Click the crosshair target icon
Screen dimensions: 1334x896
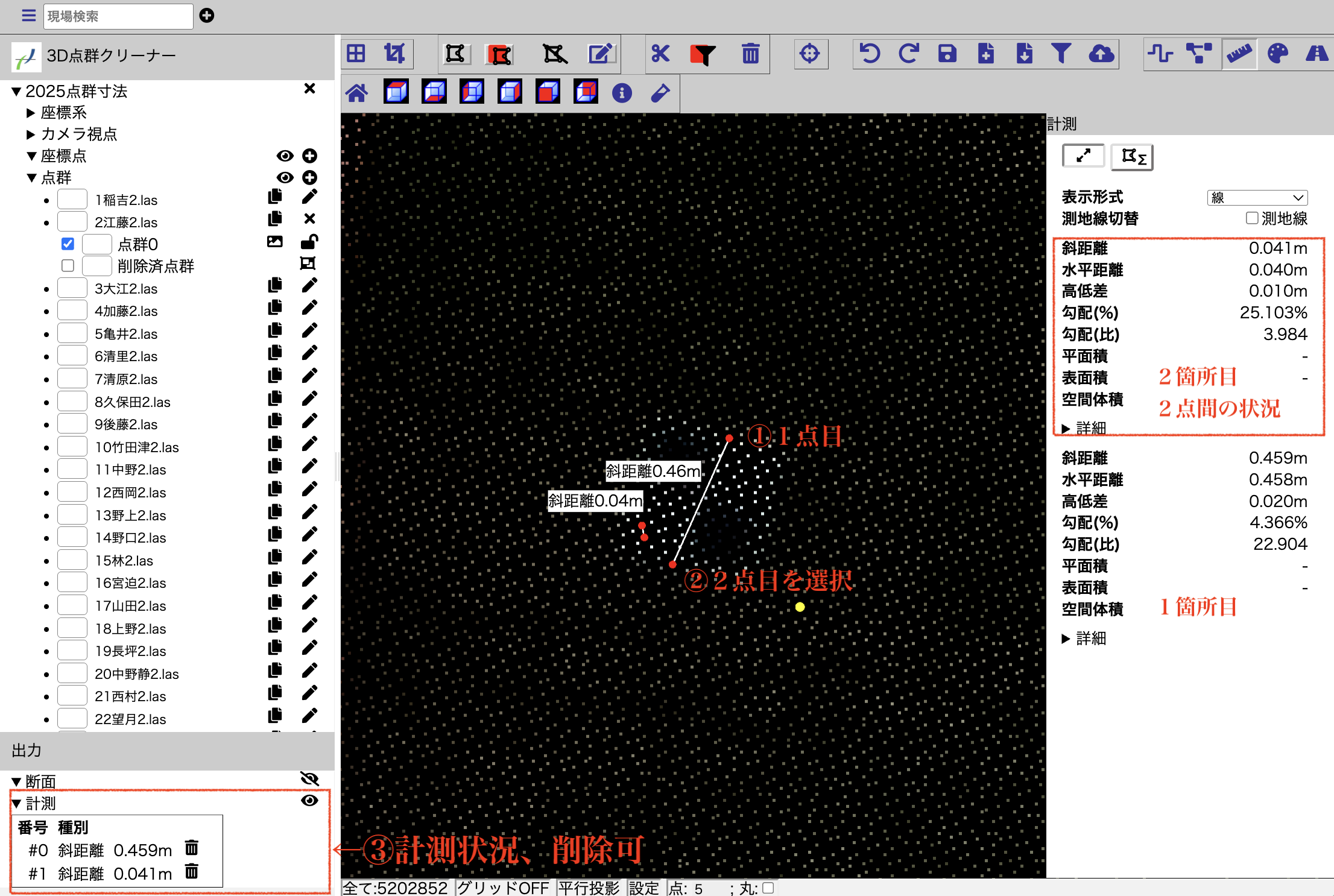[810, 54]
